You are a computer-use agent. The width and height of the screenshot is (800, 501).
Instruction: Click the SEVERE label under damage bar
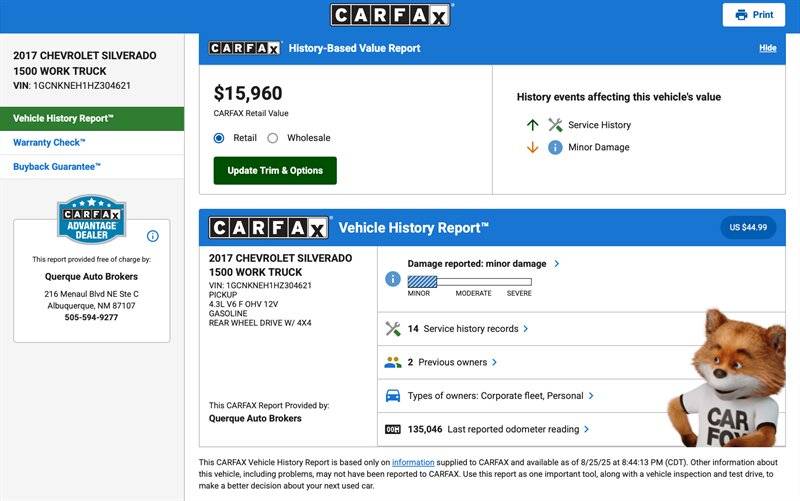coord(519,293)
